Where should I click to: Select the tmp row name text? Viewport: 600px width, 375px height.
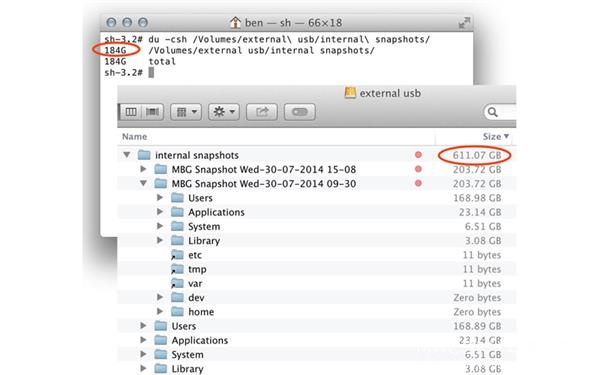197,269
